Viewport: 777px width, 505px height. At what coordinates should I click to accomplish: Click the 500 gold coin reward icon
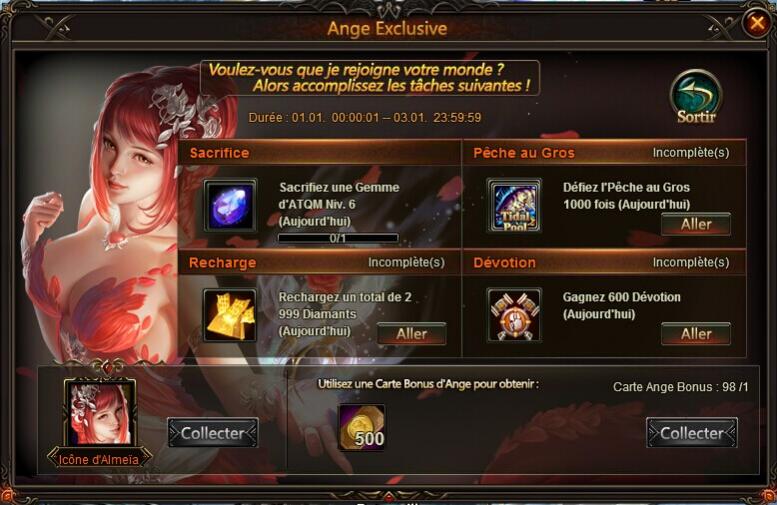[362, 427]
